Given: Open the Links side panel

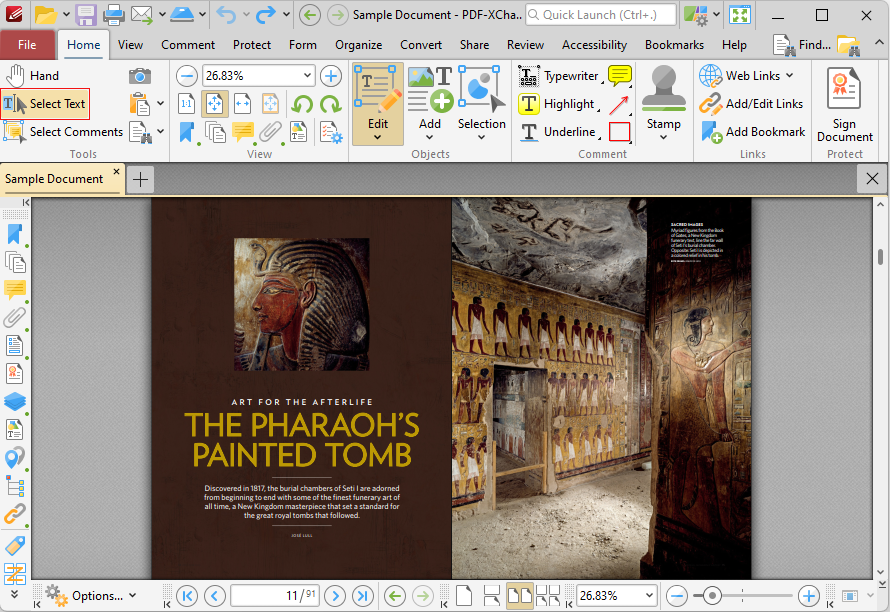Looking at the screenshot, I should [14, 513].
